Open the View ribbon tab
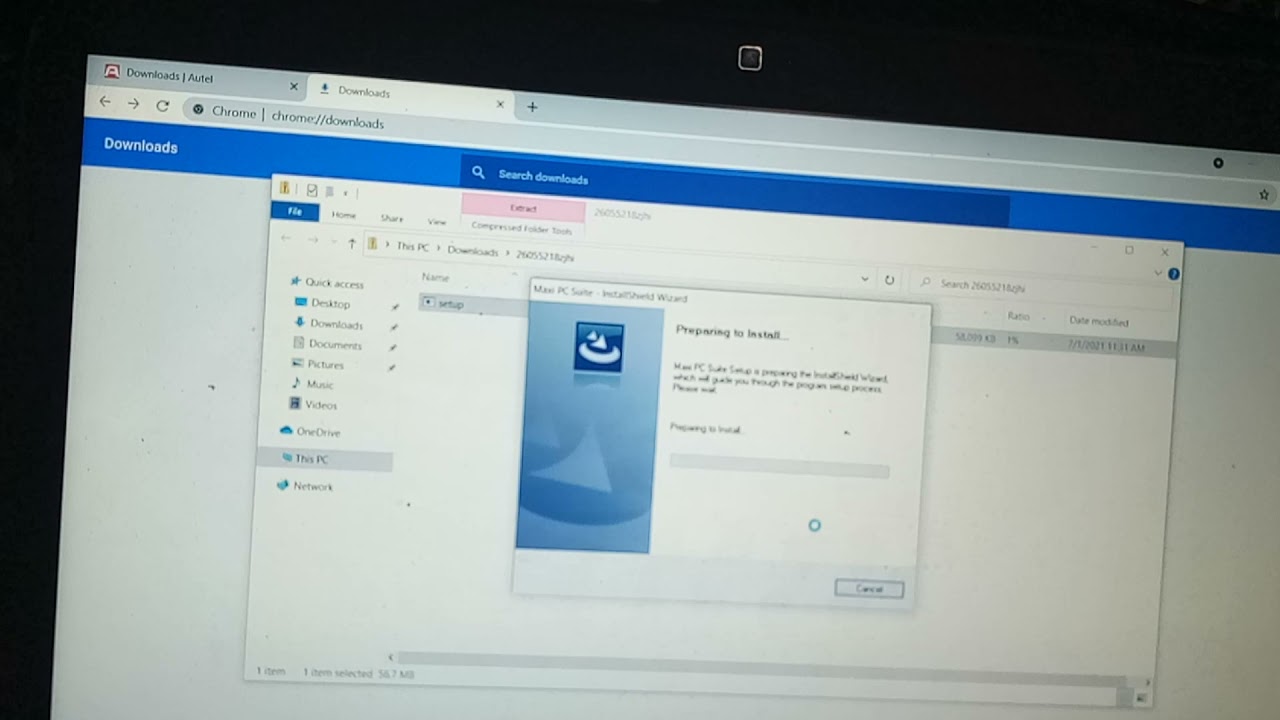The height and width of the screenshot is (720, 1280). click(437, 221)
